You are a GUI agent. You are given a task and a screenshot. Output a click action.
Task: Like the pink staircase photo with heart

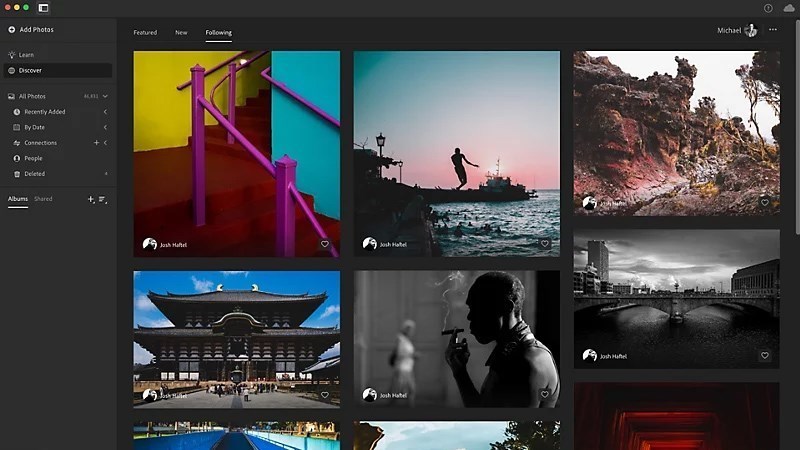324,244
